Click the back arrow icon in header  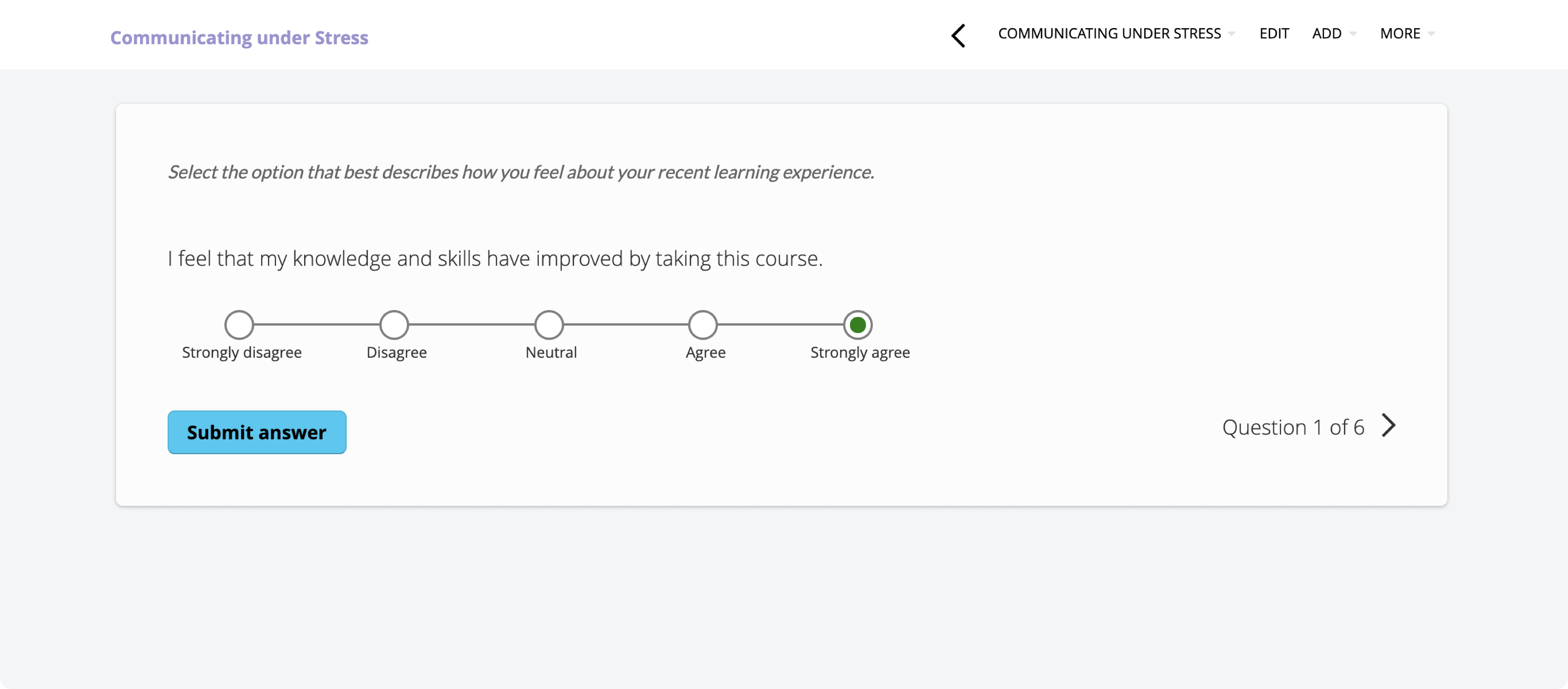958,35
